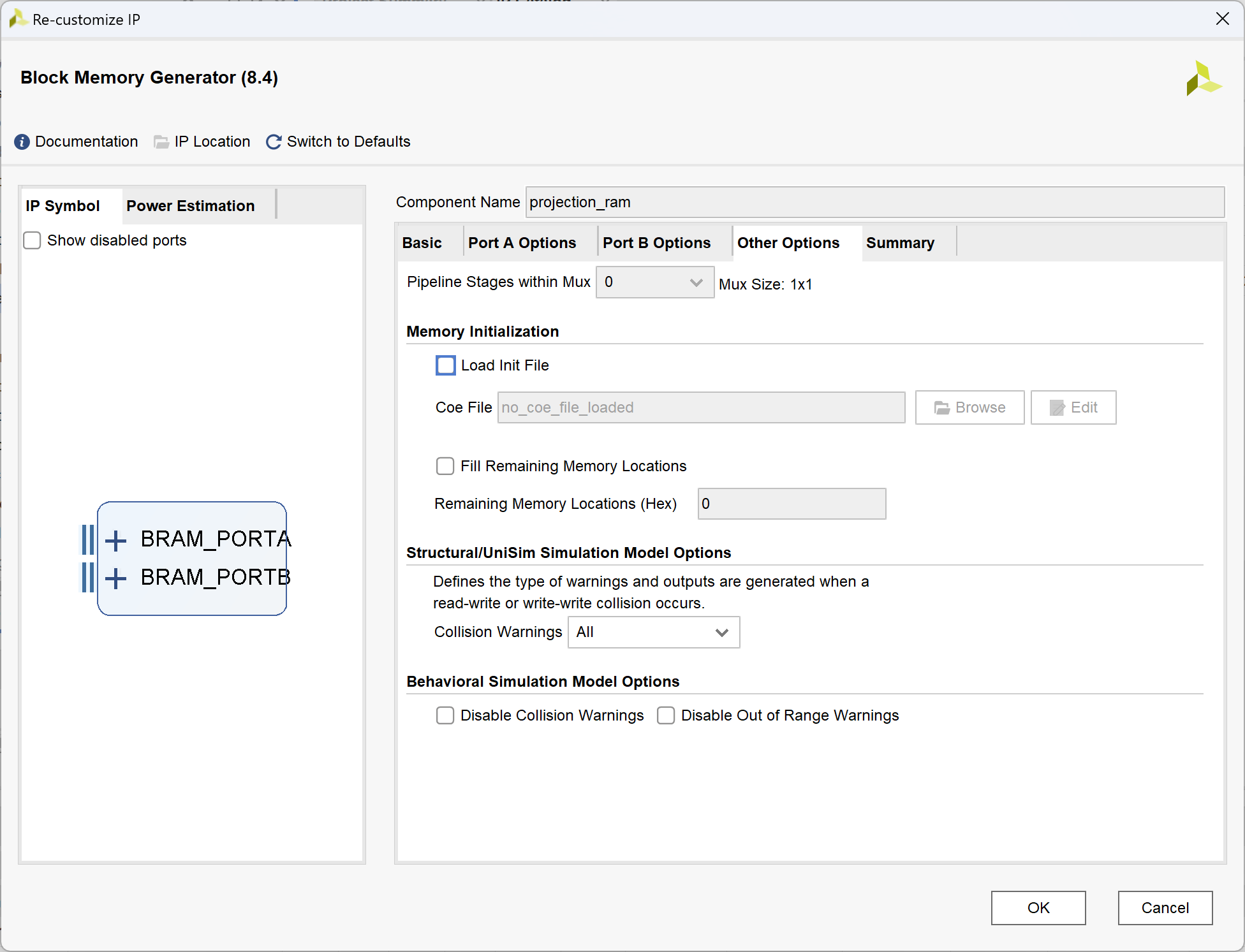1245x952 pixels.
Task: Click Remaining Memory Locations Hex field
Action: [791, 504]
